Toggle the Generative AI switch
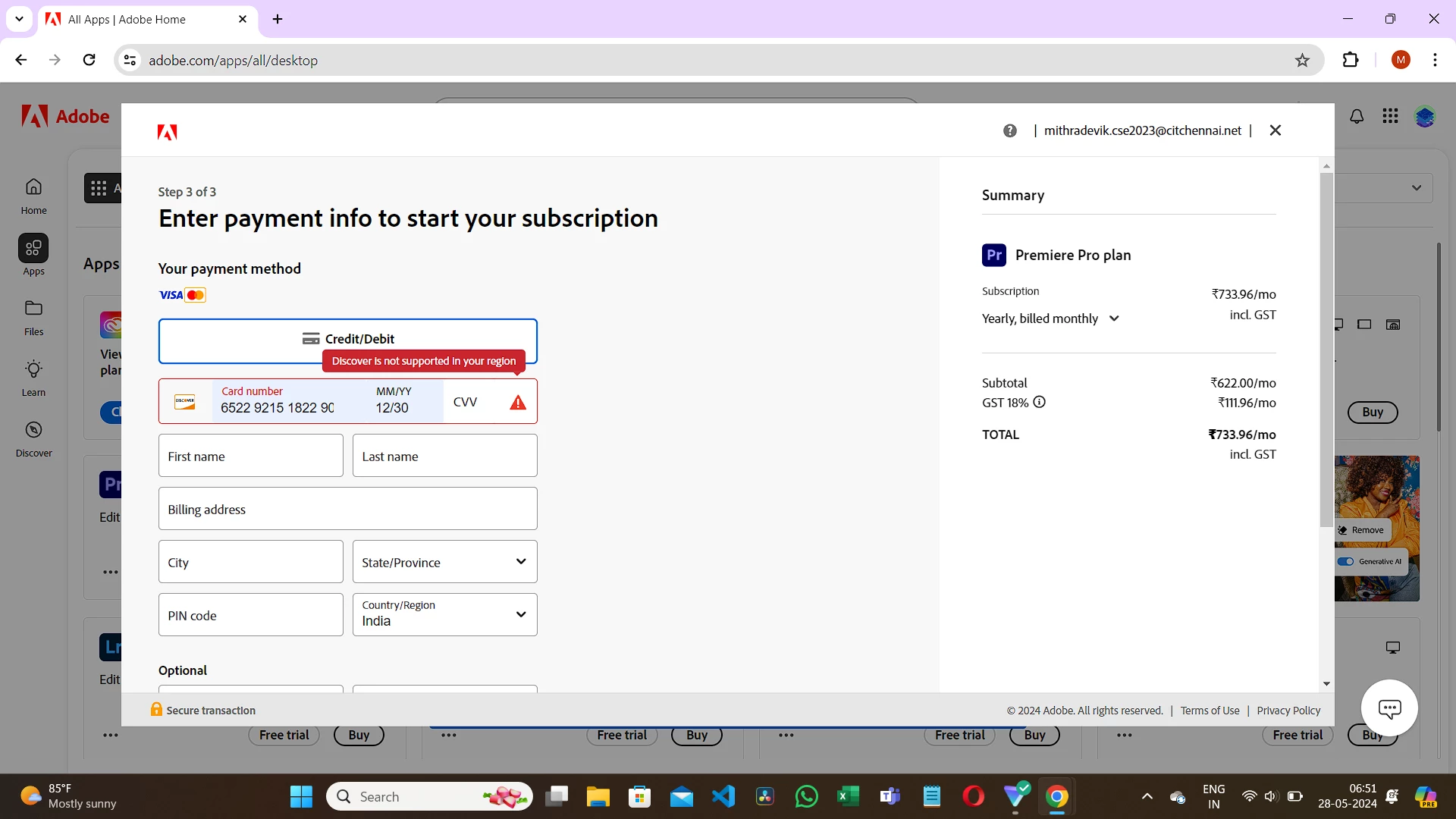 pos(1345,562)
